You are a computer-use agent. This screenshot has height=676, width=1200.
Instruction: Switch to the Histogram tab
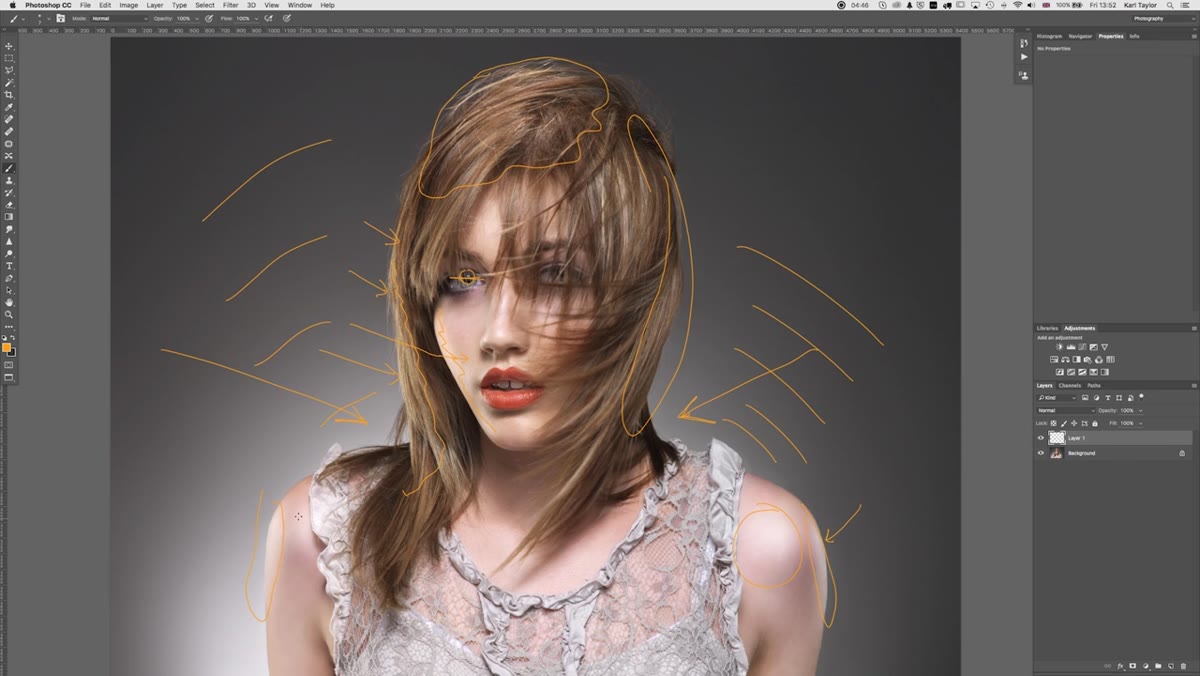(x=1049, y=36)
